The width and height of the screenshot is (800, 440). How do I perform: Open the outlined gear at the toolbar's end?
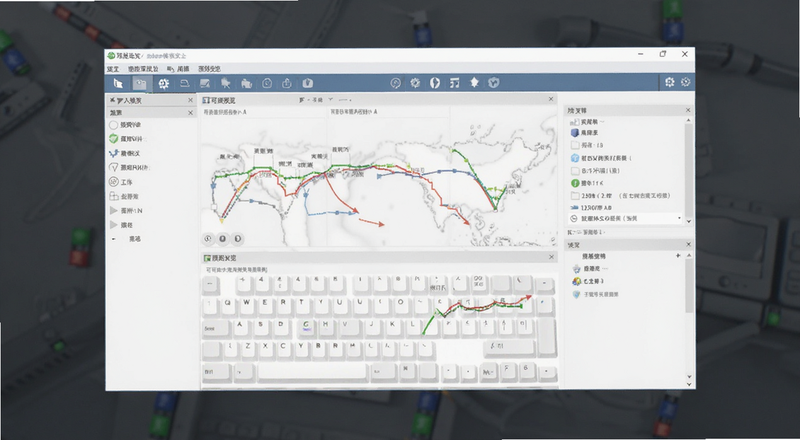click(x=685, y=82)
